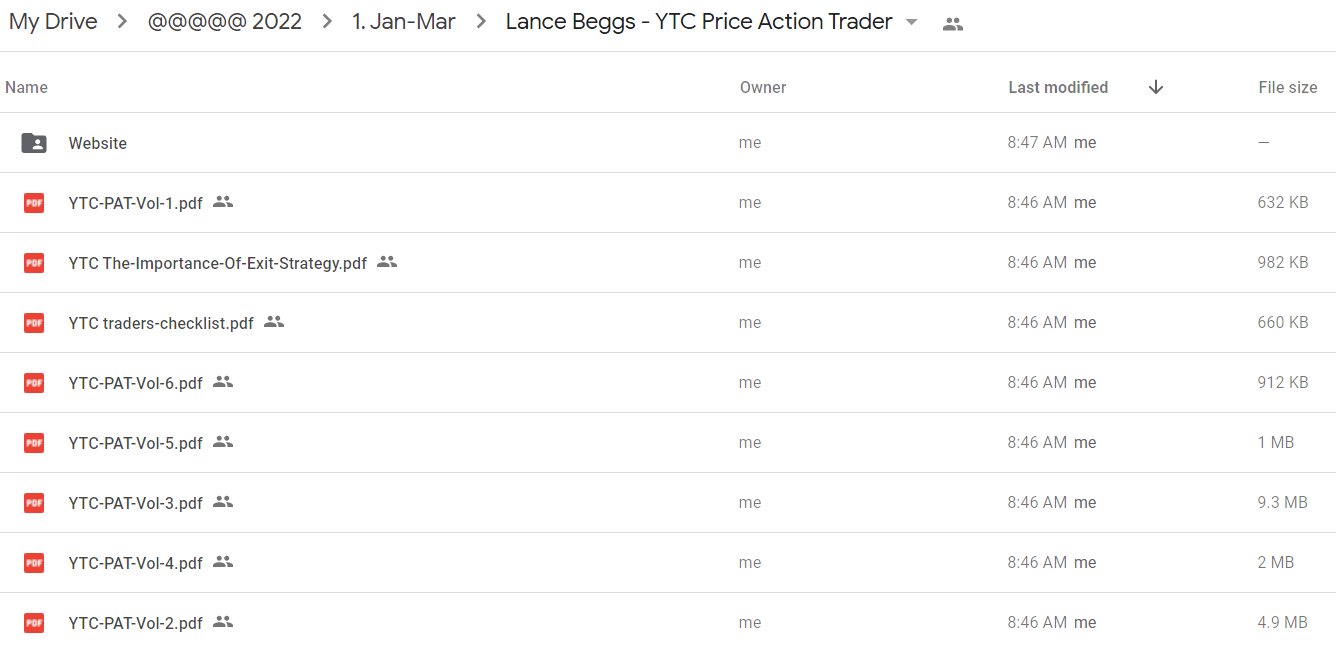This screenshot has height=646, width=1336.
Task: Go to My Drive breadcrumb
Action: pyautogui.click(x=53, y=22)
